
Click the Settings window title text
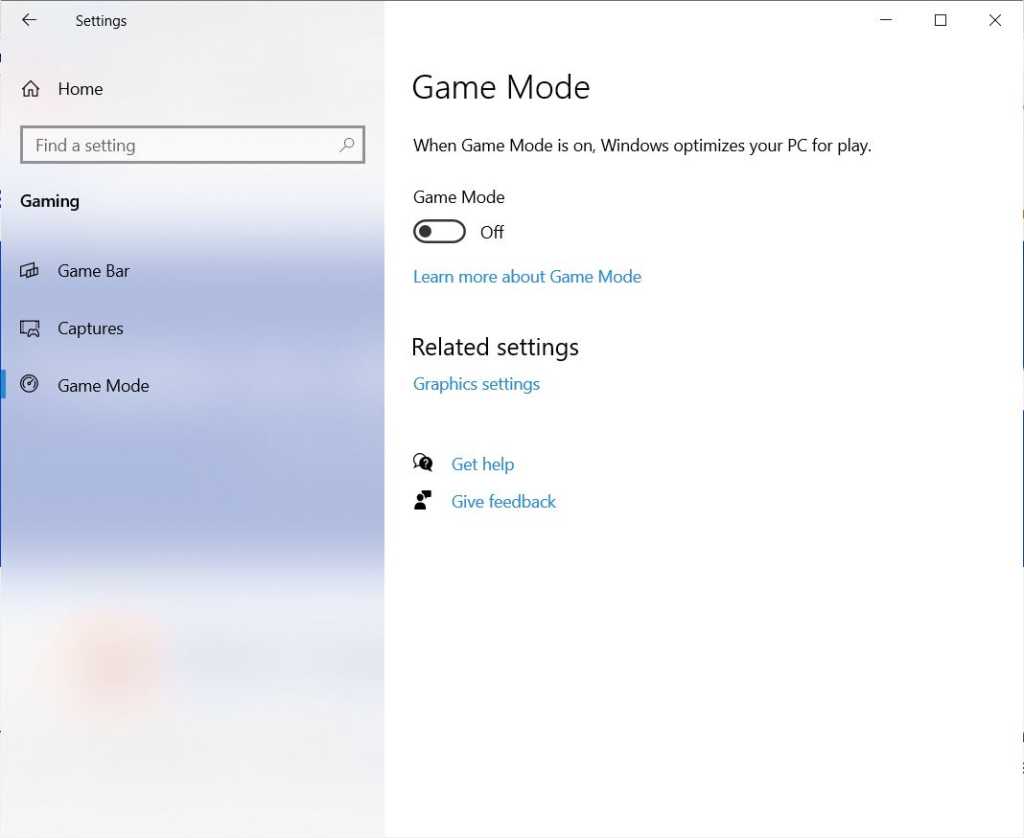pyautogui.click(x=101, y=21)
